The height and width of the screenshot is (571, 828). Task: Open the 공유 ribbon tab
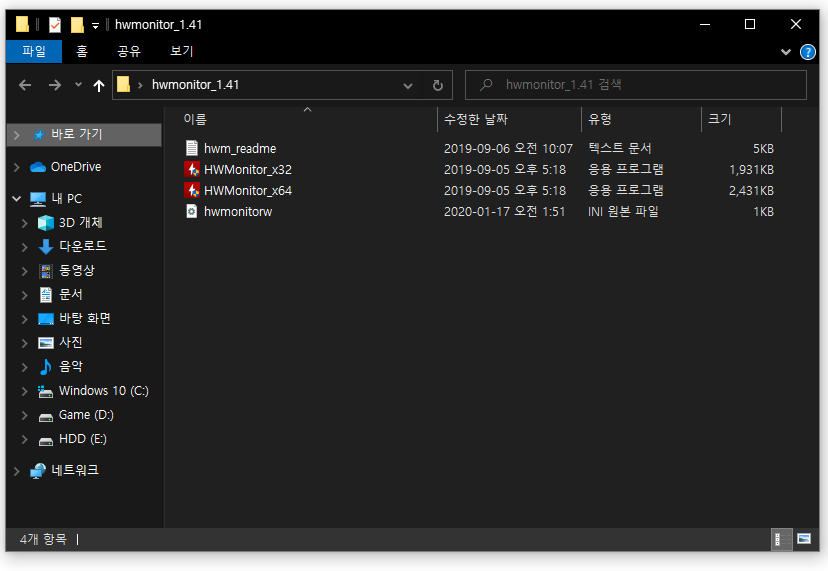[129, 51]
